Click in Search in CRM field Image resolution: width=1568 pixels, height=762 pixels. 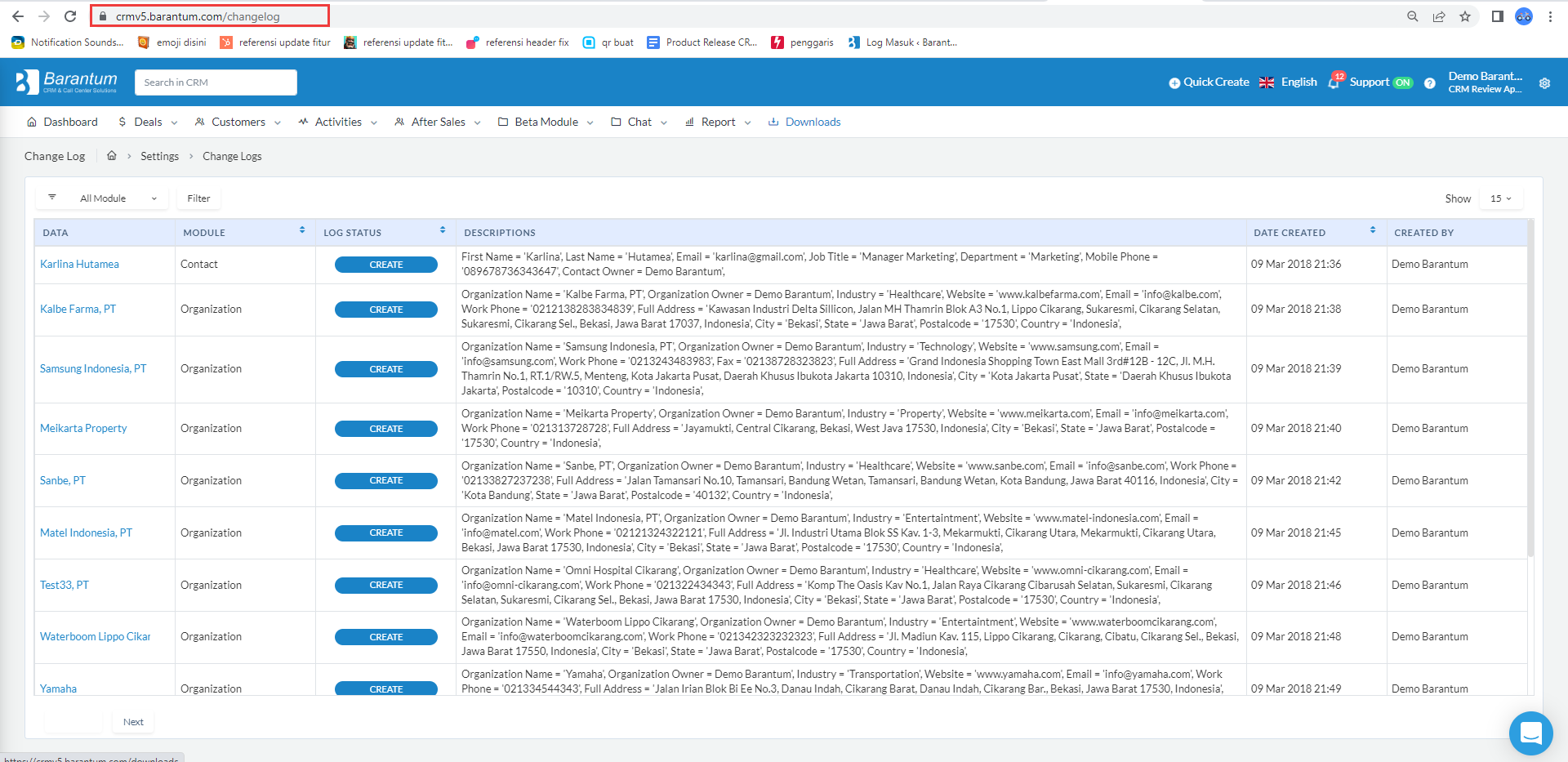216,82
